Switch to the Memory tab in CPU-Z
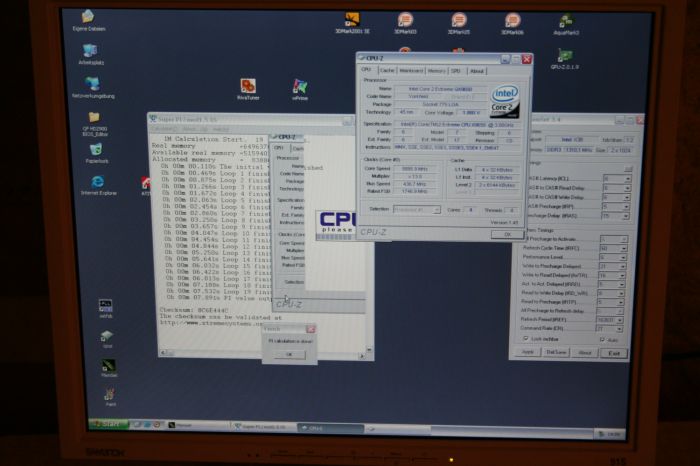This screenshot has height=466, width=700. pyautogui.click(x=436, y=71)
